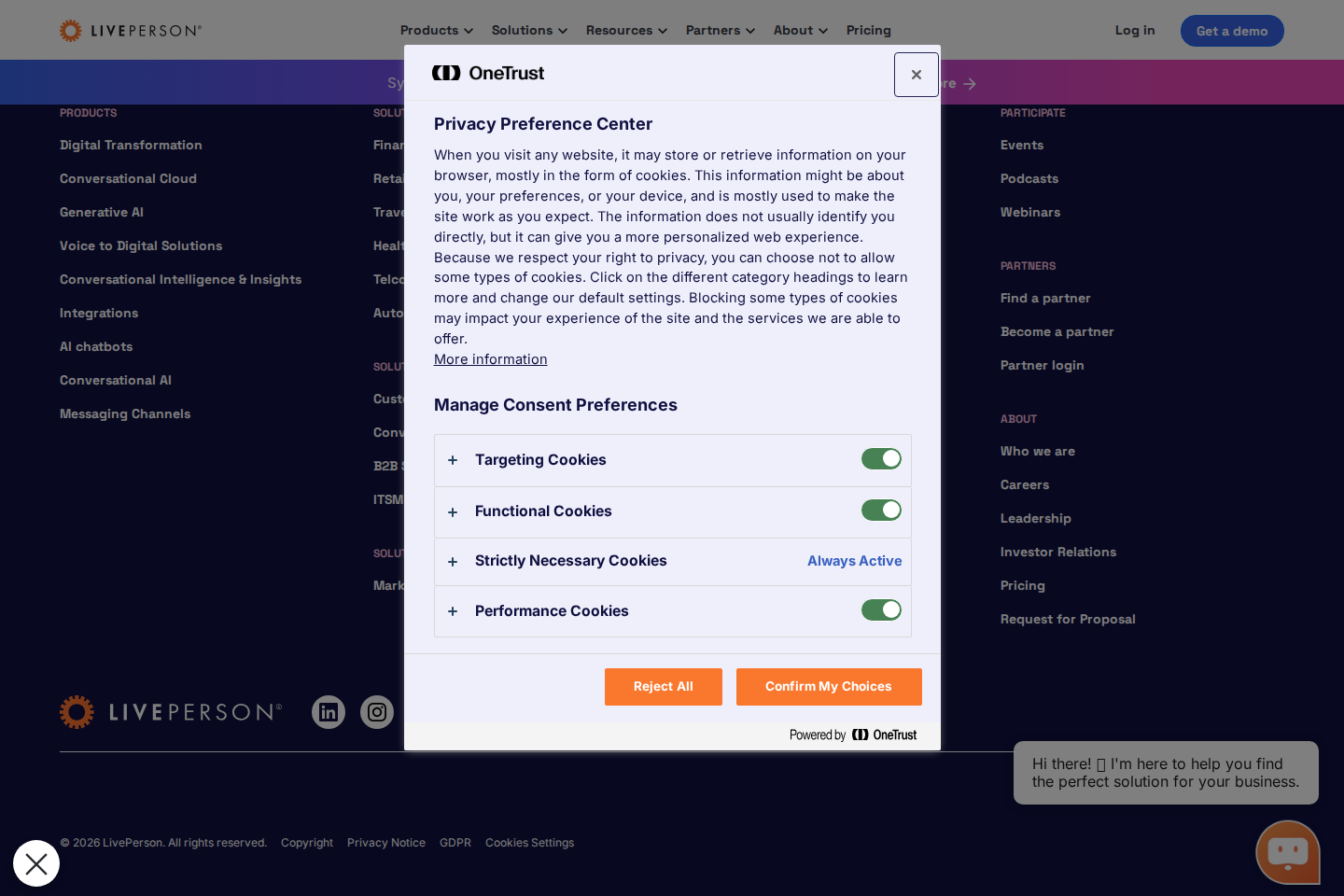
Task: Open Privacy Notice footer link
Action: [386, 843]
